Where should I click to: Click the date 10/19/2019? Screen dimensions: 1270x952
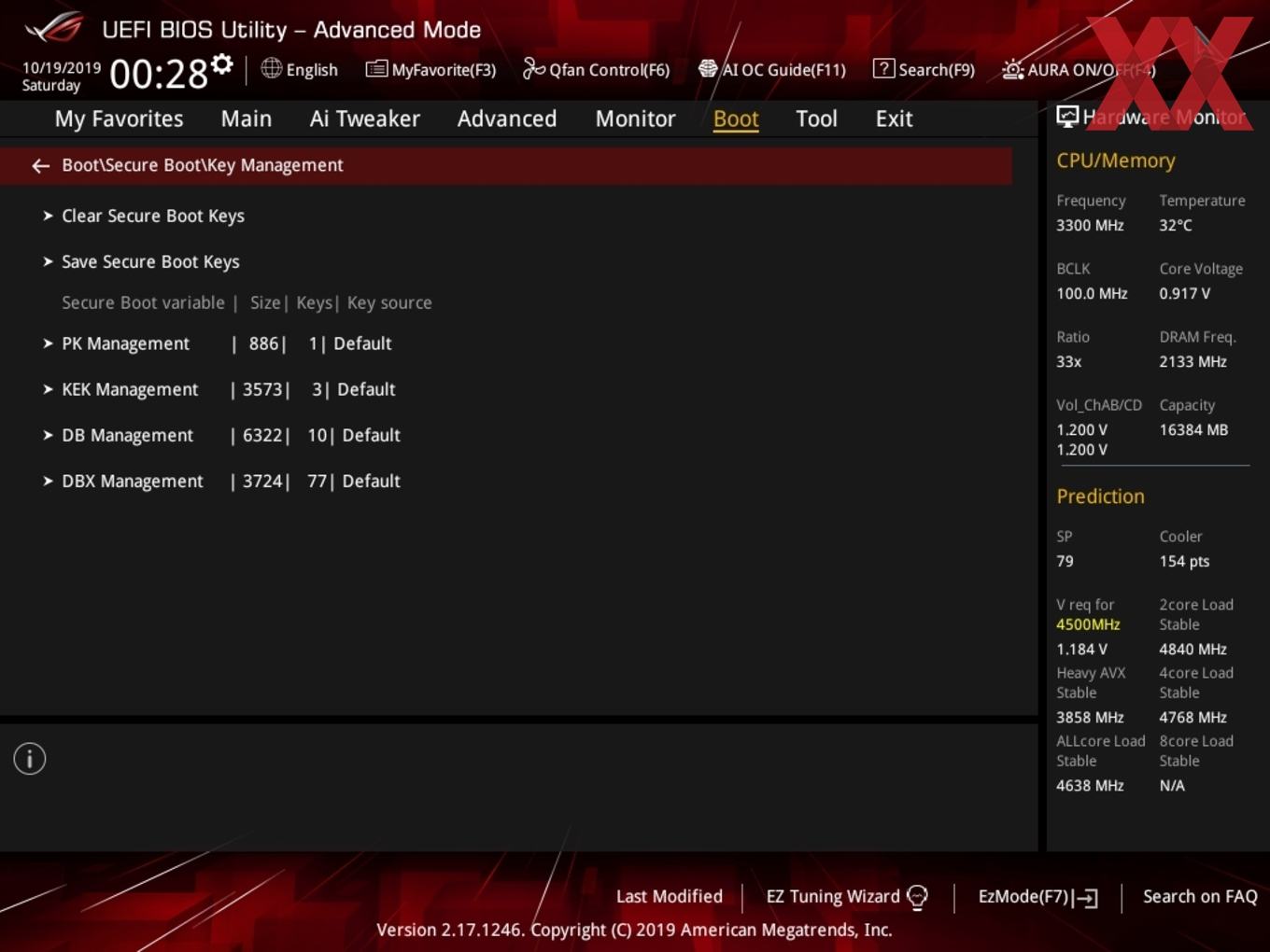62,68
